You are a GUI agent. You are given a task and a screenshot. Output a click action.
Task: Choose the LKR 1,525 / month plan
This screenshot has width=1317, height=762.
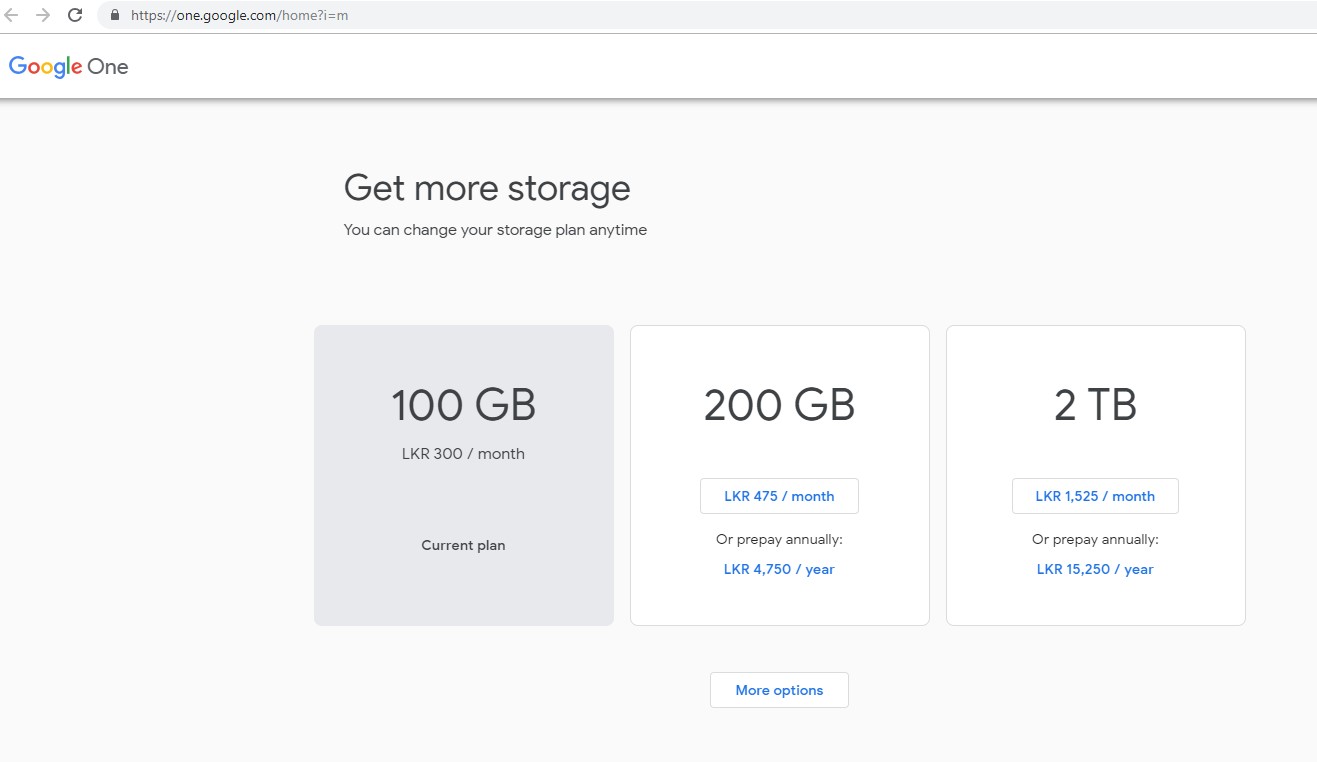tap(1095, 496)
